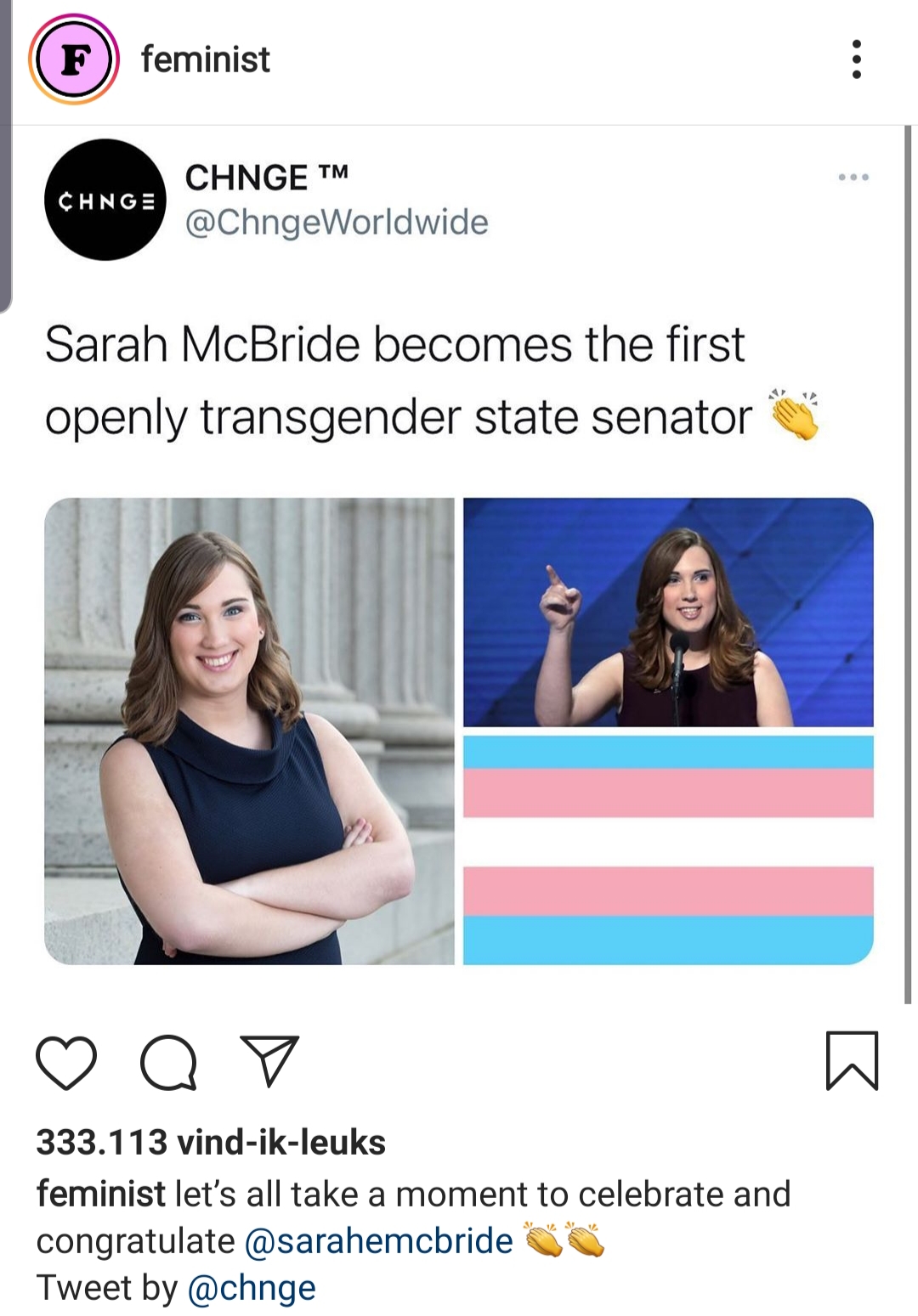
Task: View the 333.113 vind-ik-leuks likes list
Action: click(x=211, y=1143)
